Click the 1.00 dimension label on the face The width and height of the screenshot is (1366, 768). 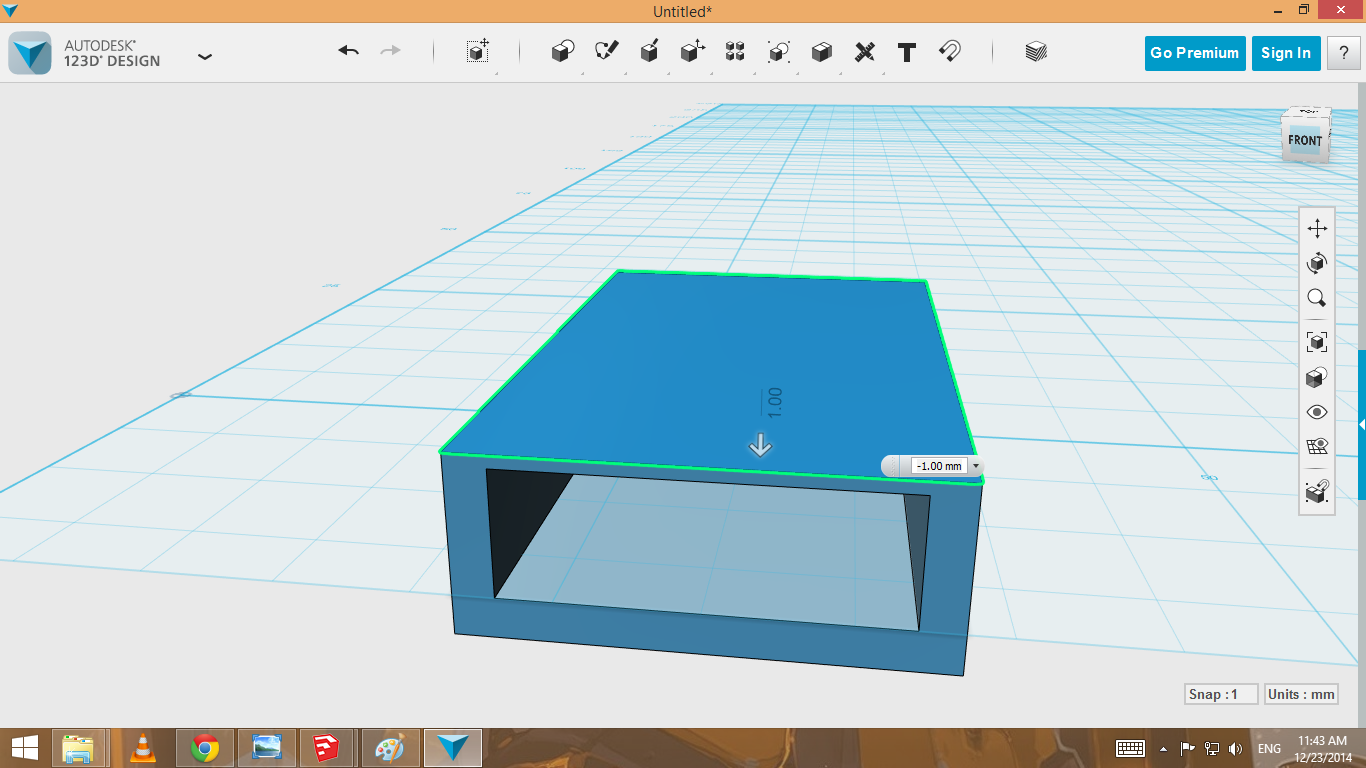tap(774, 402)
